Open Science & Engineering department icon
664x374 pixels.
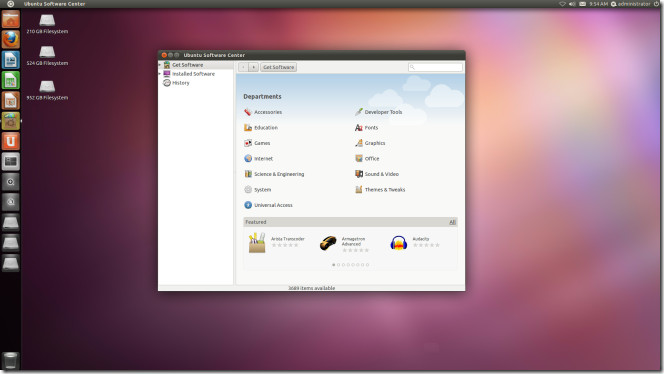(248, 174)
